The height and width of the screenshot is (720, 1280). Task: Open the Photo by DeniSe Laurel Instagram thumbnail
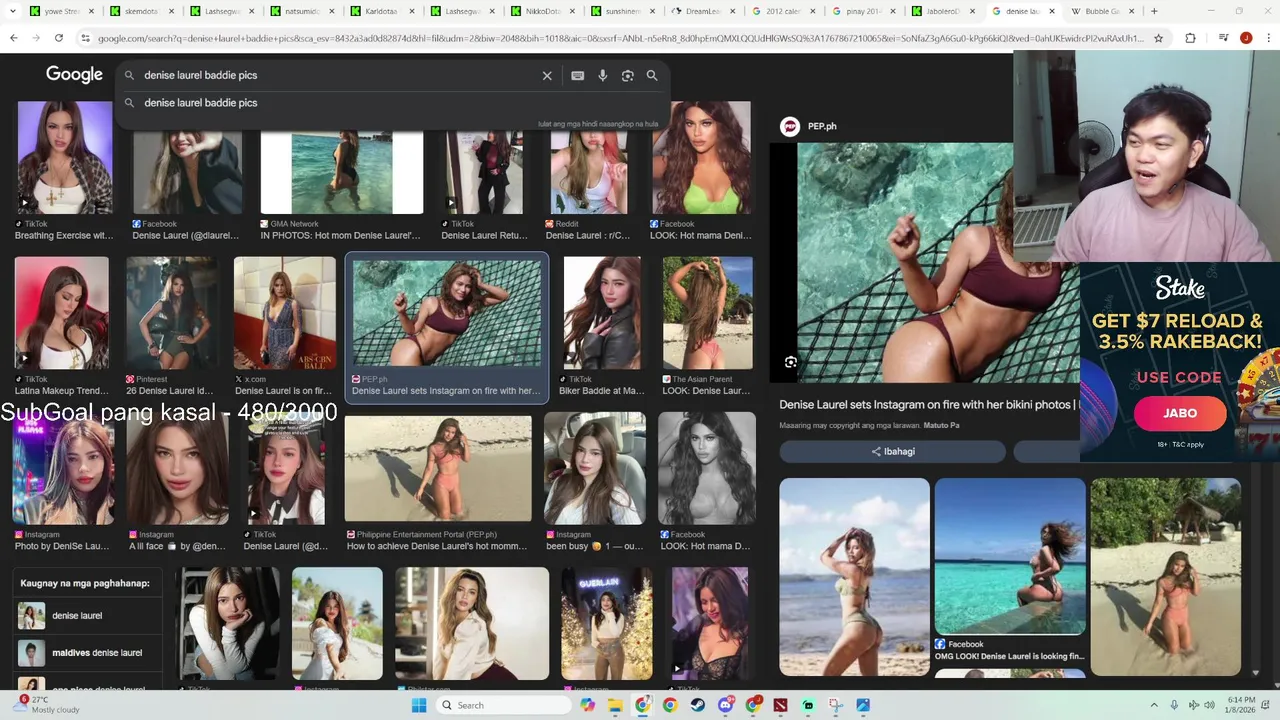click(63, 468)
